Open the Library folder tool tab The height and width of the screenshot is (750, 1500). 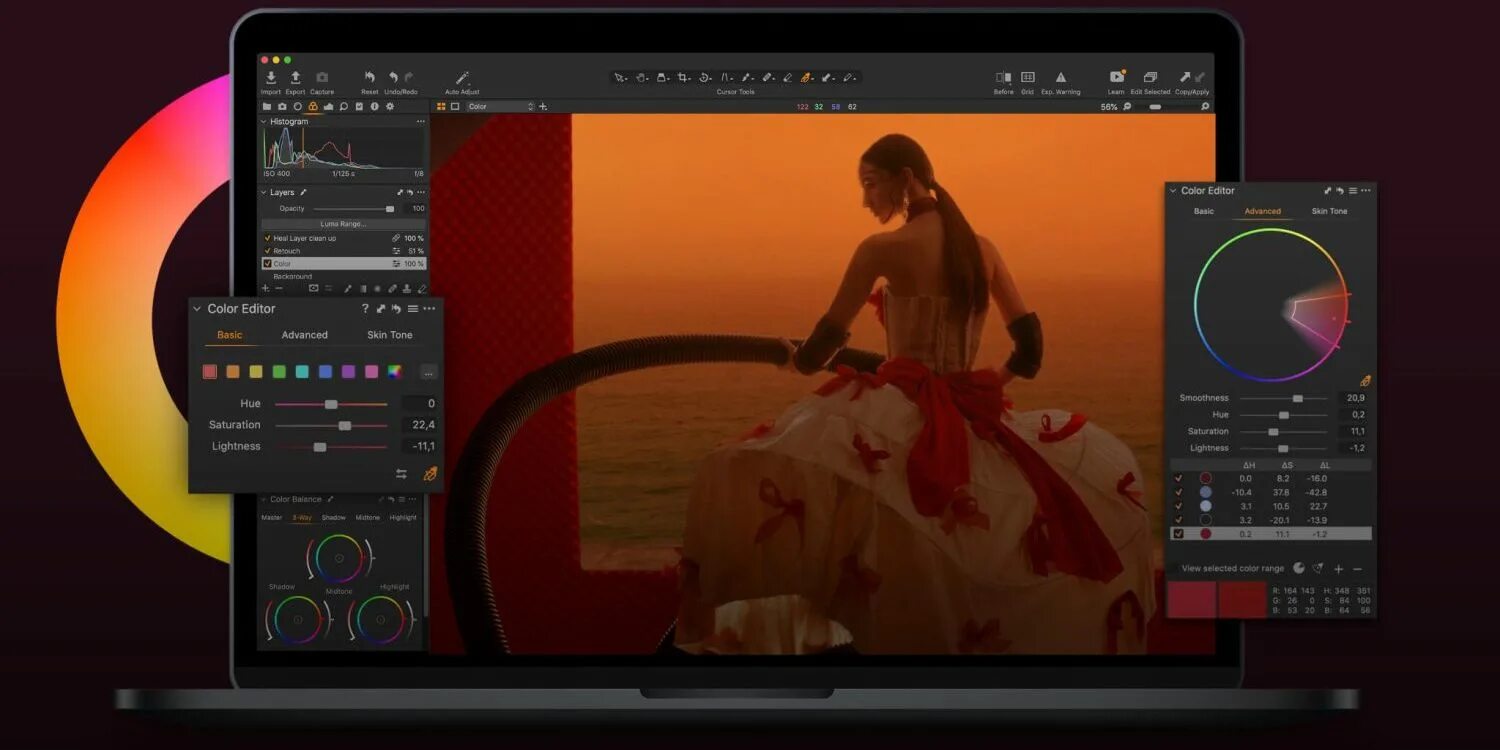(x=267, y=106)
